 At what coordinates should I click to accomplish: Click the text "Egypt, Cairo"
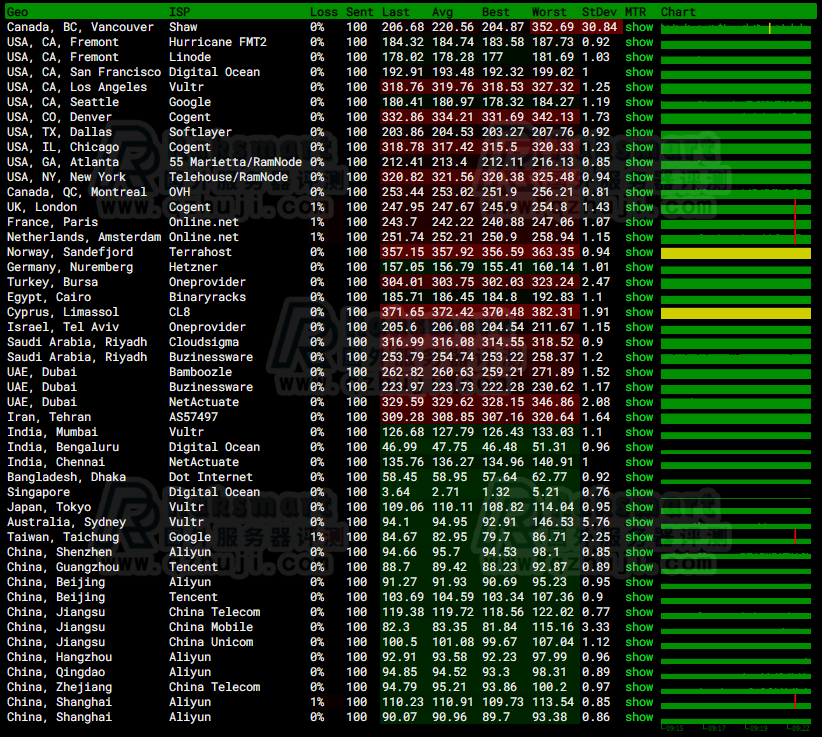tap(49, 297)
